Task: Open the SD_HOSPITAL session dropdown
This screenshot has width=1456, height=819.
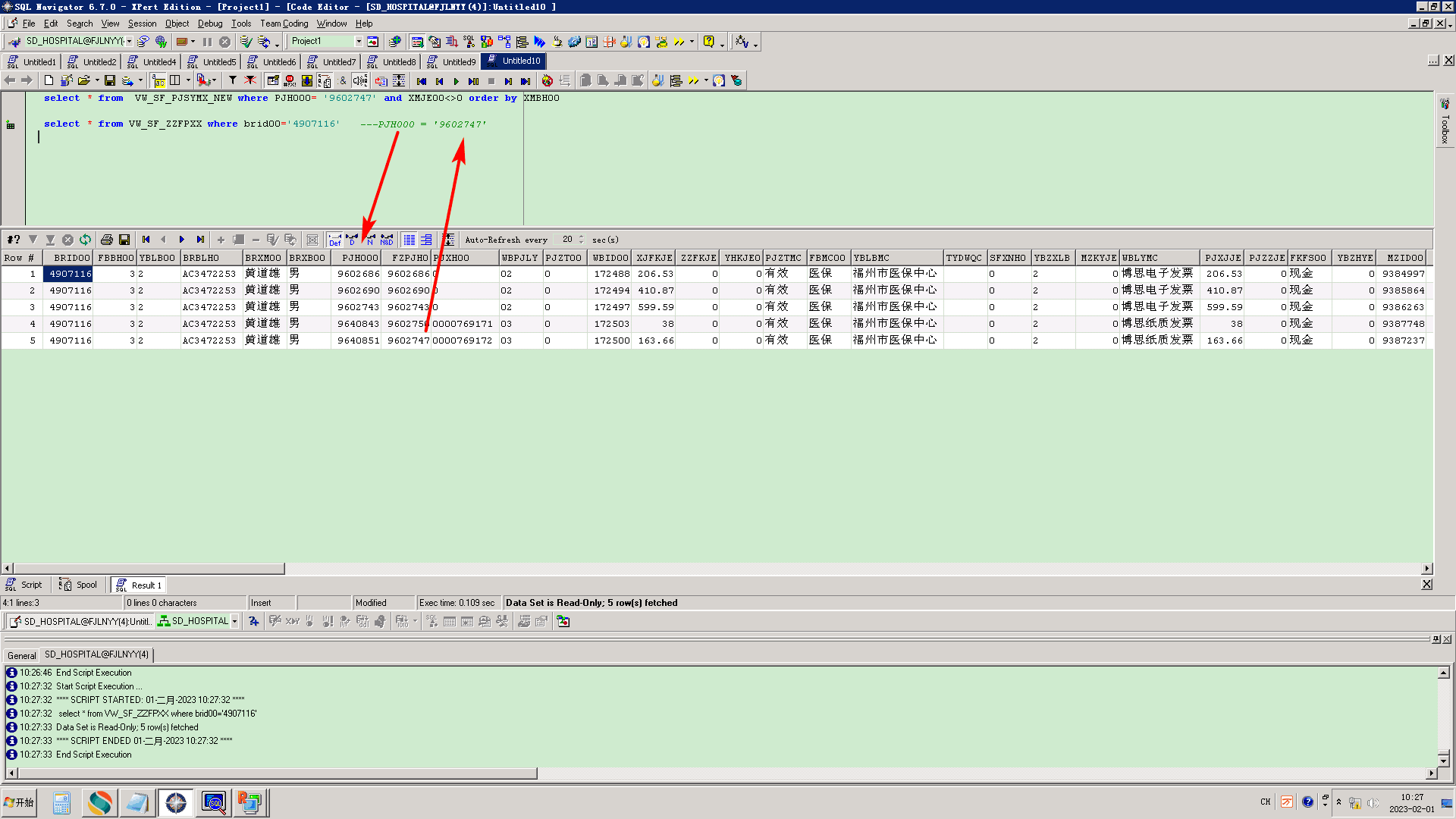Action: [x=130, y=42]
